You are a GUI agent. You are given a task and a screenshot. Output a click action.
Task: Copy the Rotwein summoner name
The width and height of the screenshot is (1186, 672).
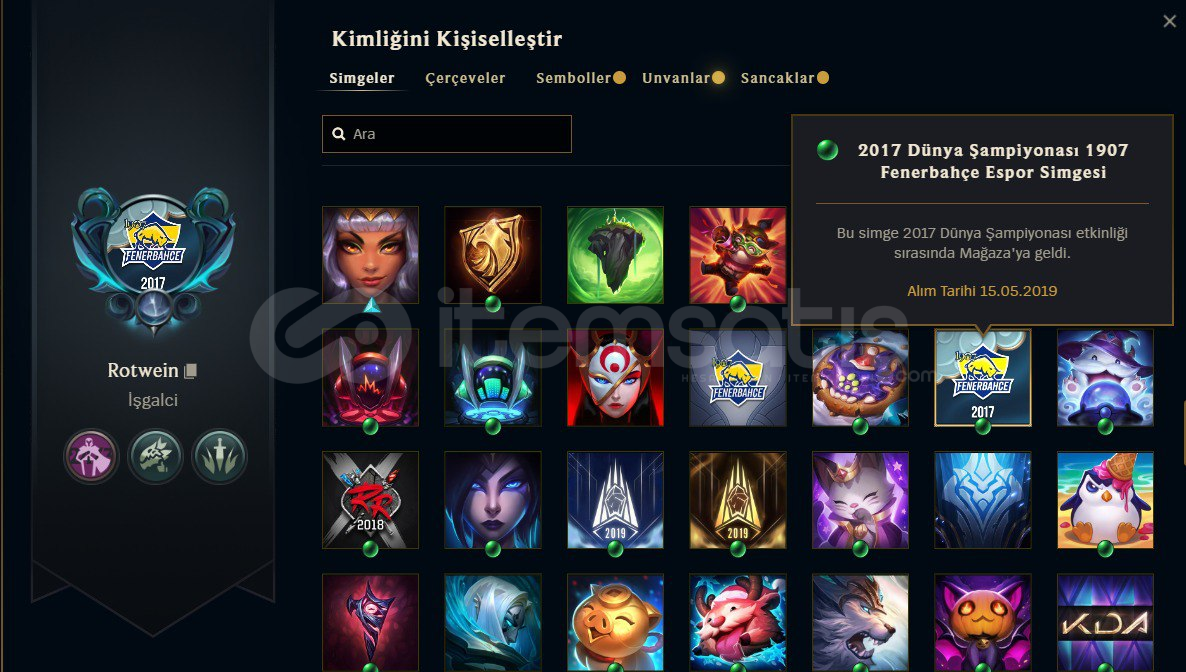point(191,371)
